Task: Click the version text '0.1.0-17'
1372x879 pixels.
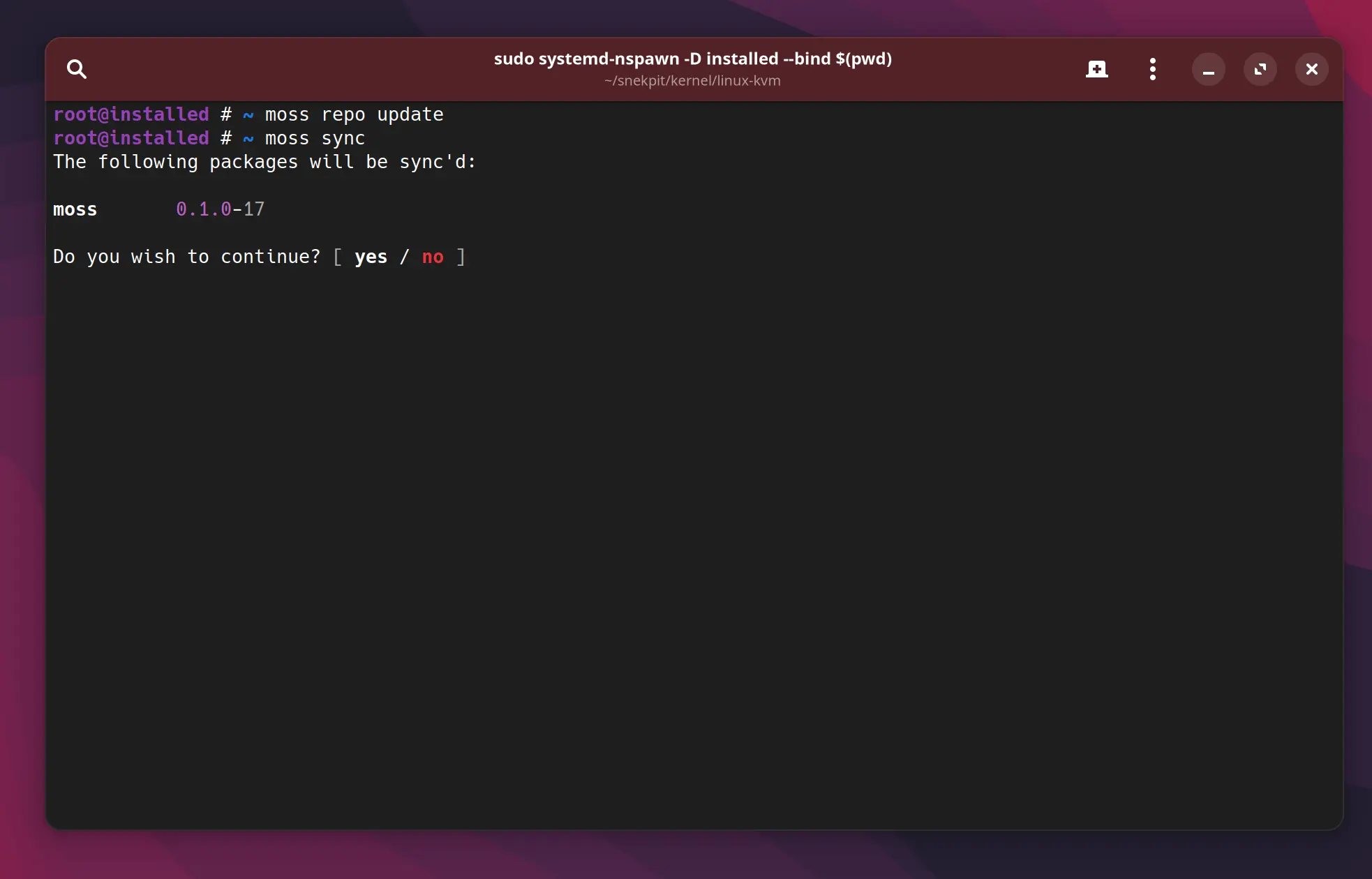Action: point(221,209)
